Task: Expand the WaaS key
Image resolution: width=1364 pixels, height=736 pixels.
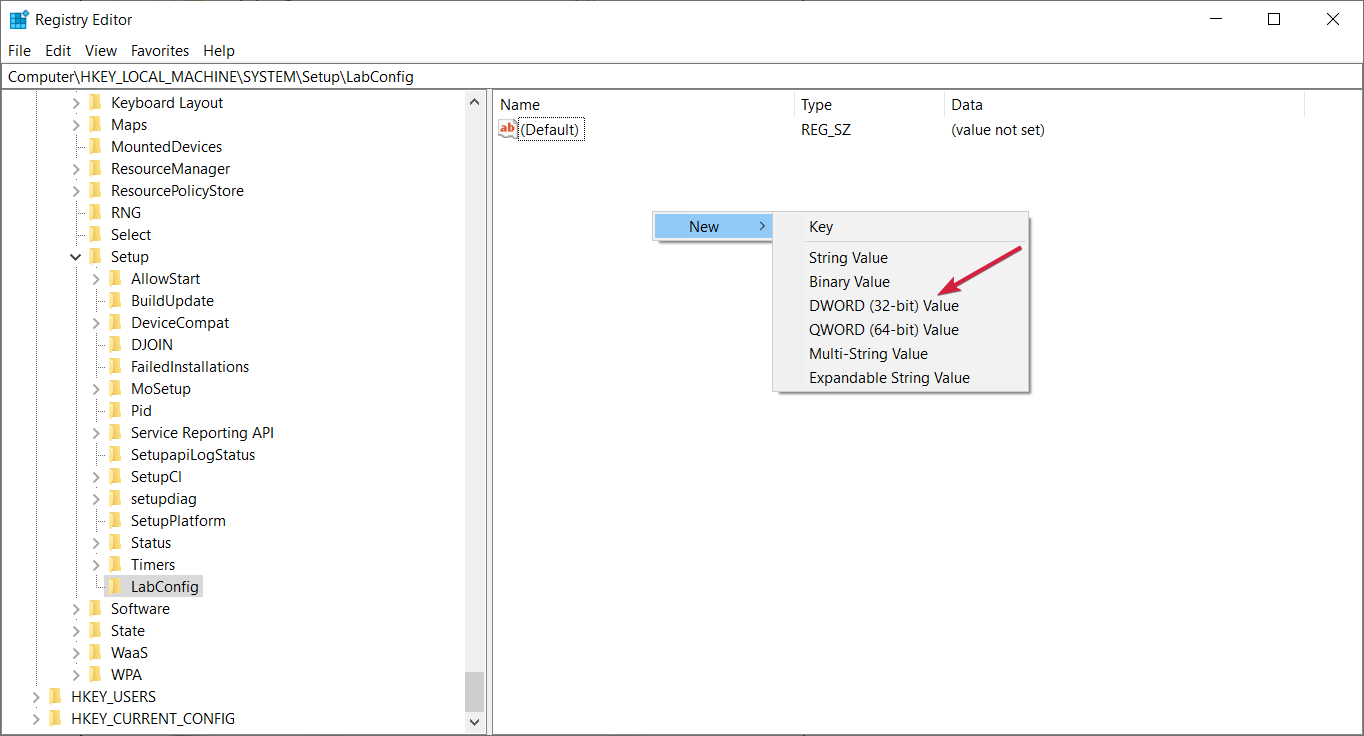Action: click(x=77, y=652)
